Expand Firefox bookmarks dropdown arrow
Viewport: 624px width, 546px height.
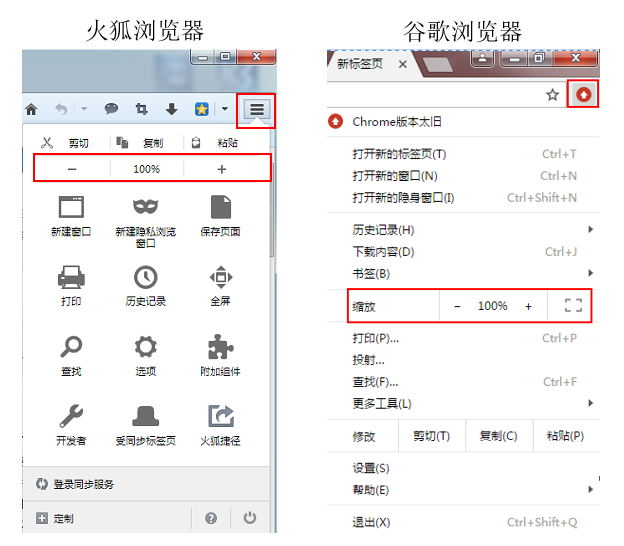click(225, 109)
